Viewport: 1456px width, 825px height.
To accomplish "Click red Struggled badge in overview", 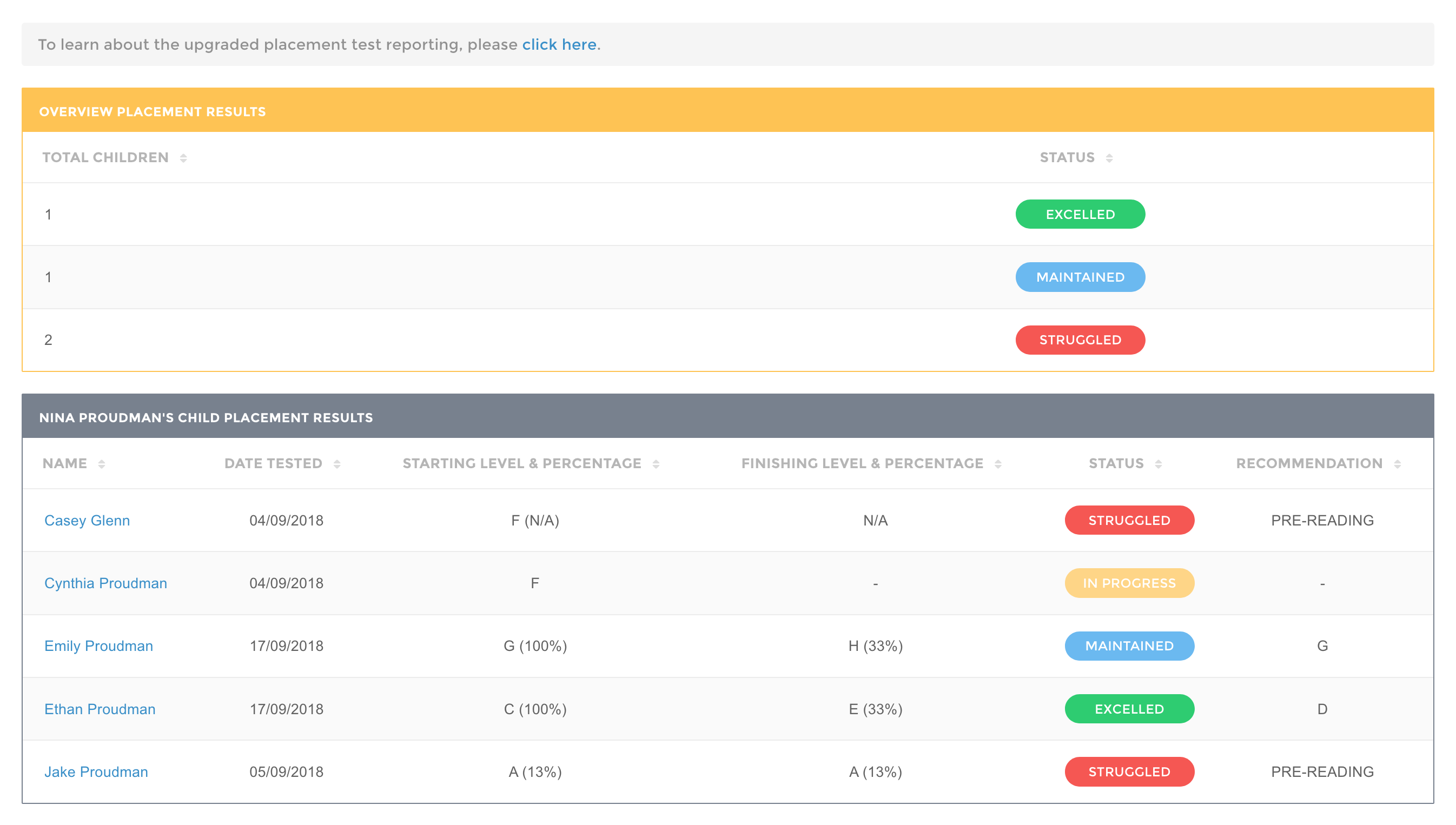I will (x=1080, y=340).
